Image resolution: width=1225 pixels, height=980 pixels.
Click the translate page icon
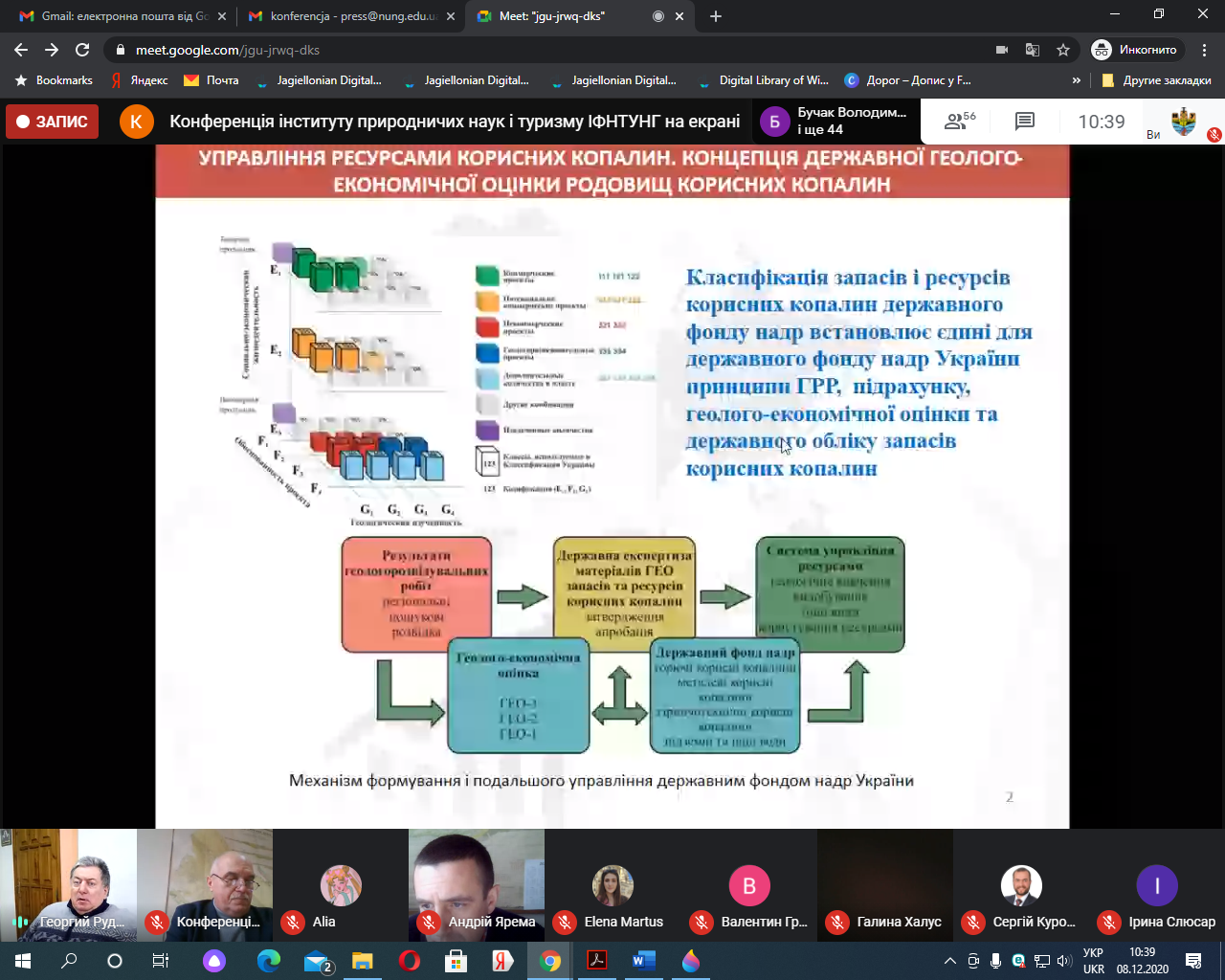point(1033,50)
